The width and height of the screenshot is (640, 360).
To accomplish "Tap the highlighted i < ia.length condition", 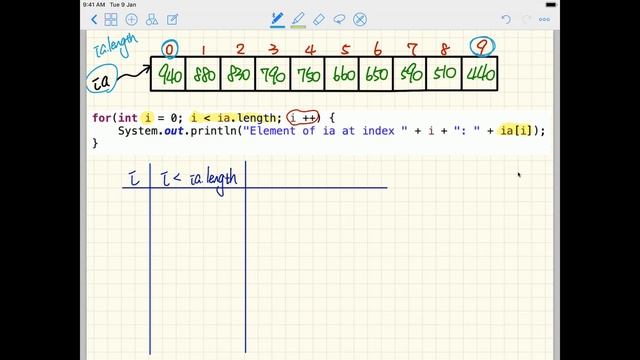I will tap(233, 118).
